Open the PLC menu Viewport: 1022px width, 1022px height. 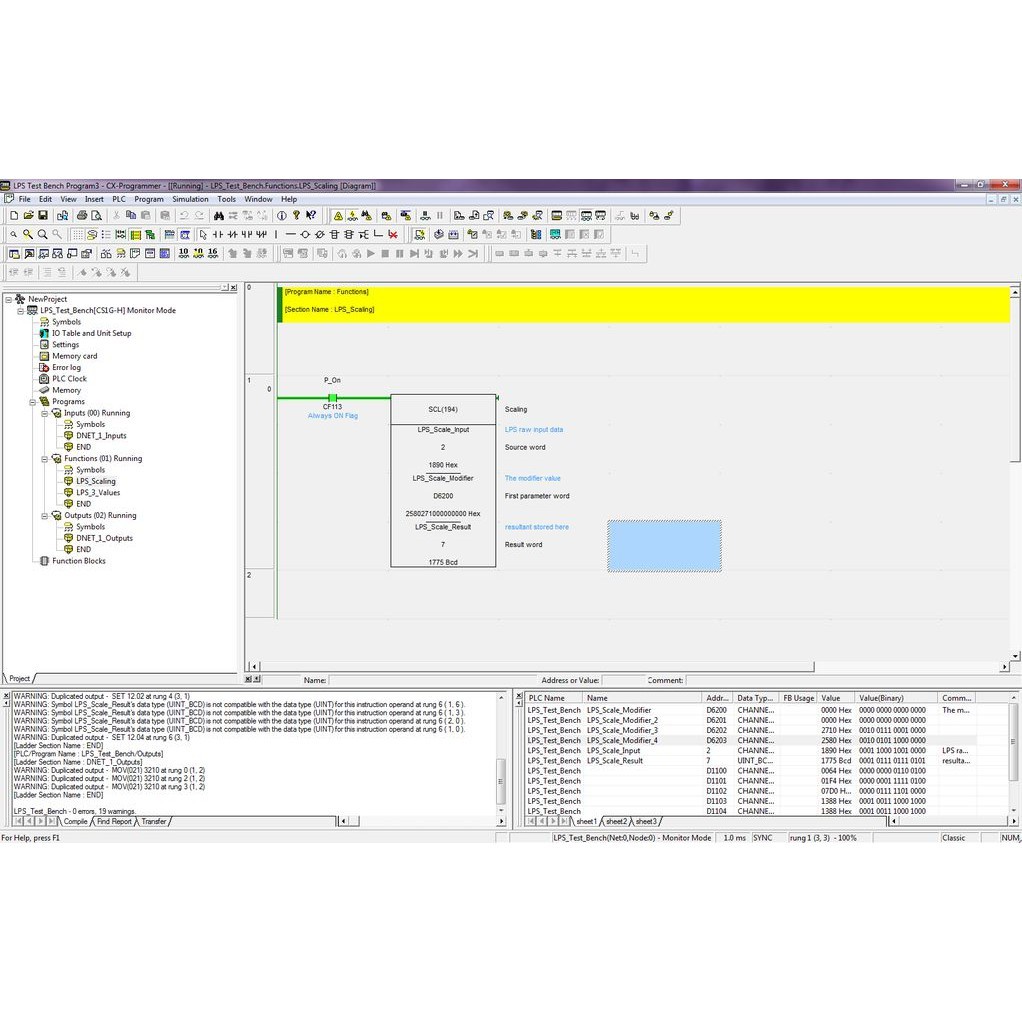(x=119, y=199)
